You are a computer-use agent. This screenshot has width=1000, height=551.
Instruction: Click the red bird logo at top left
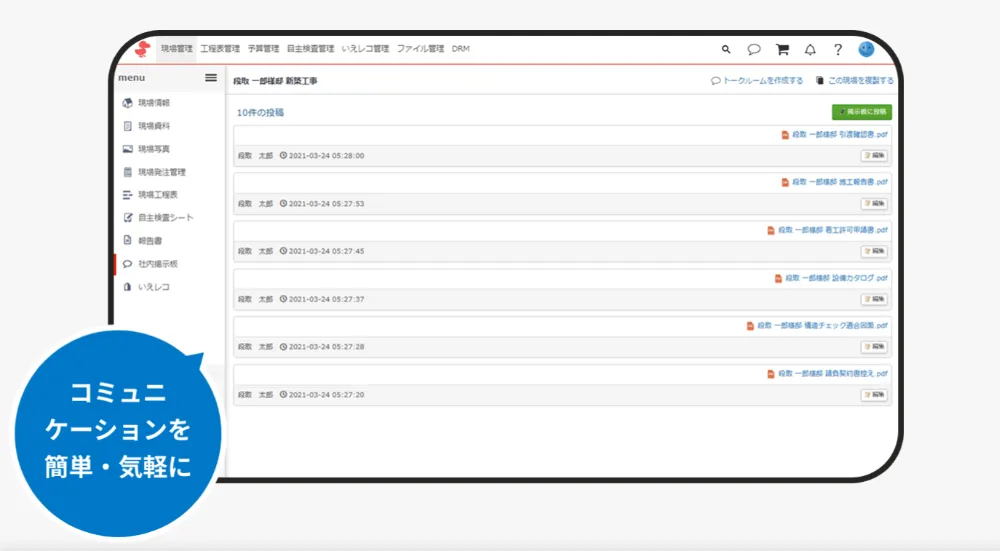144,49
